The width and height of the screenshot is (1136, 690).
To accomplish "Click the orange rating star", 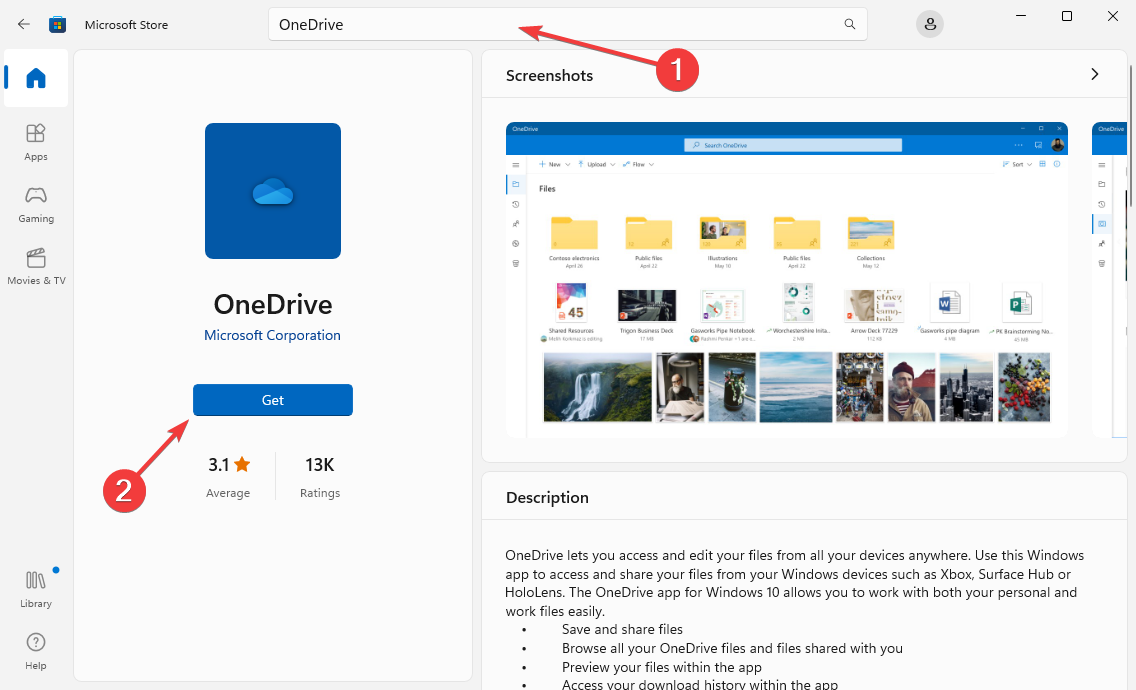I will coord(242,464).
